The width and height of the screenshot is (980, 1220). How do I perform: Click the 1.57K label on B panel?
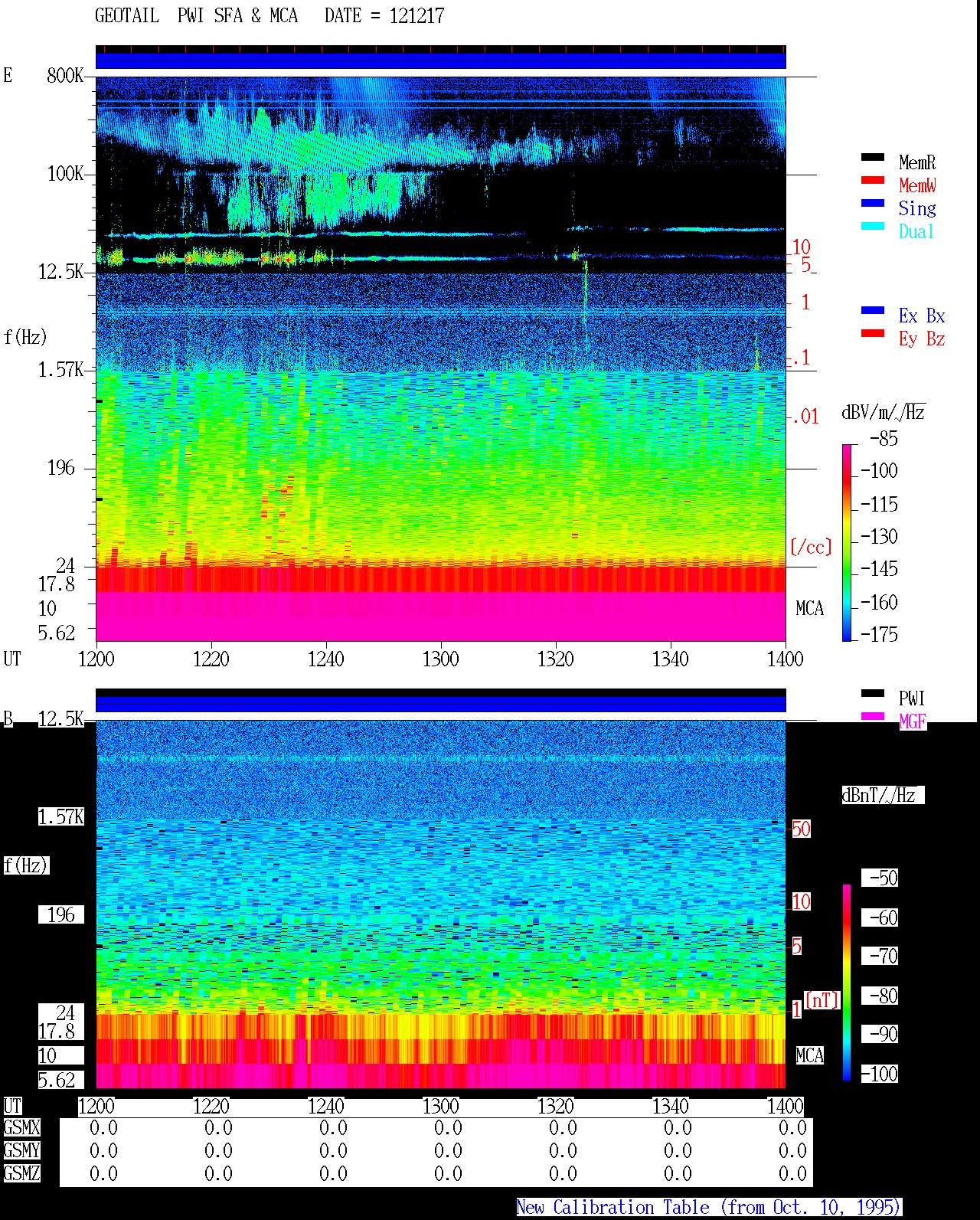pyautogui.click(x=60, y=816)
